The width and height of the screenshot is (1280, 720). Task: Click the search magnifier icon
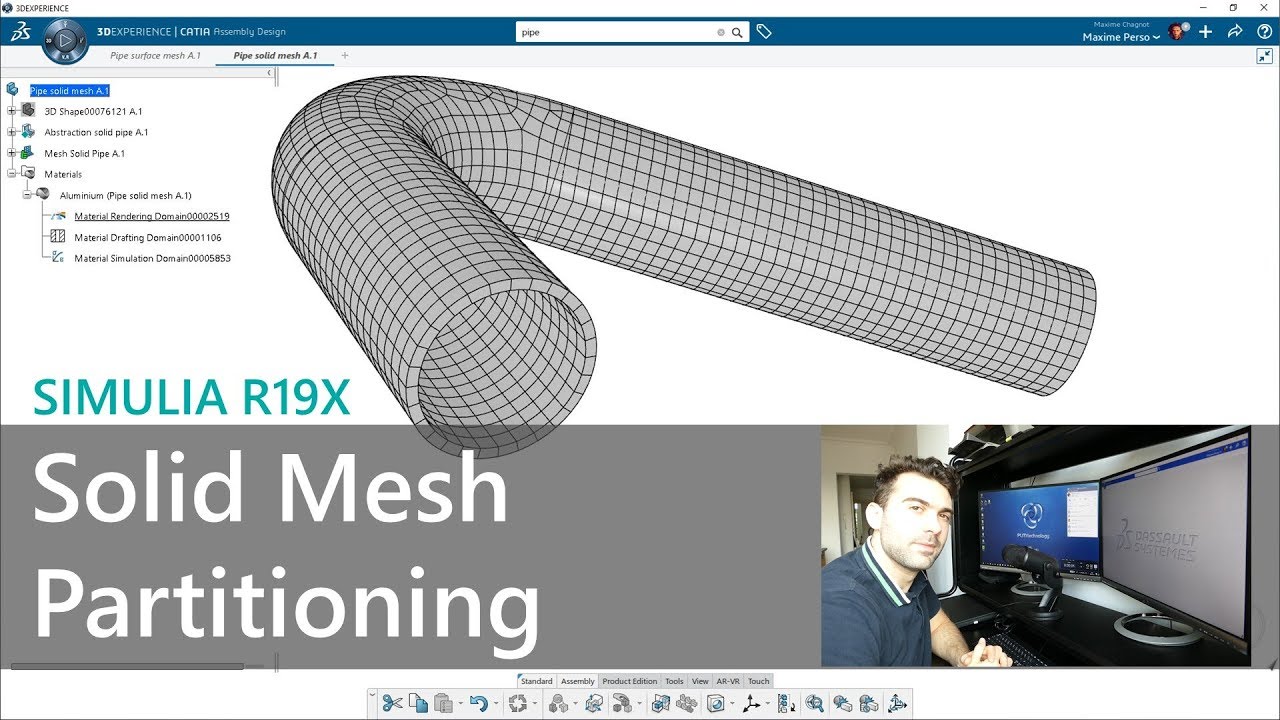pos(737,32)
